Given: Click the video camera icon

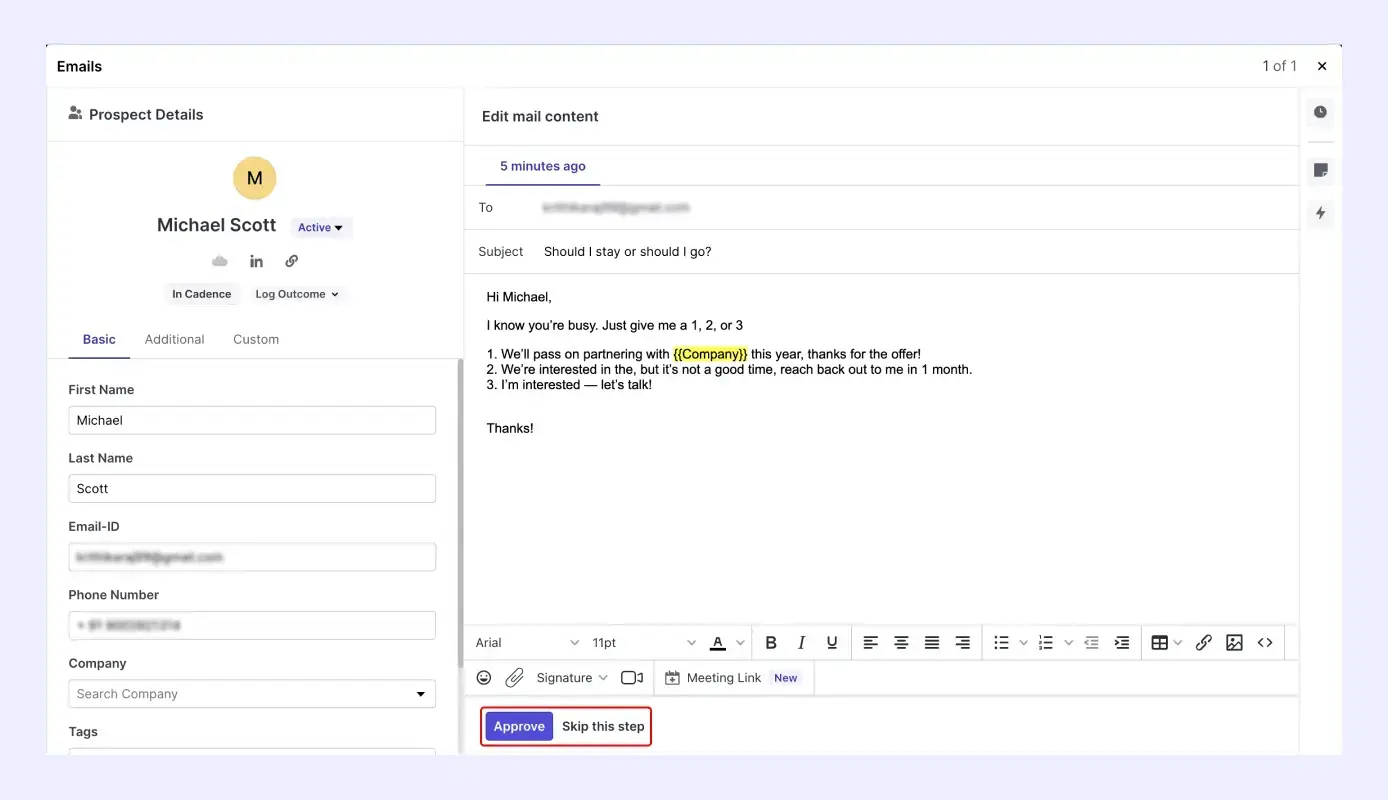Looking at the screenshot, I should click(632, 678).
